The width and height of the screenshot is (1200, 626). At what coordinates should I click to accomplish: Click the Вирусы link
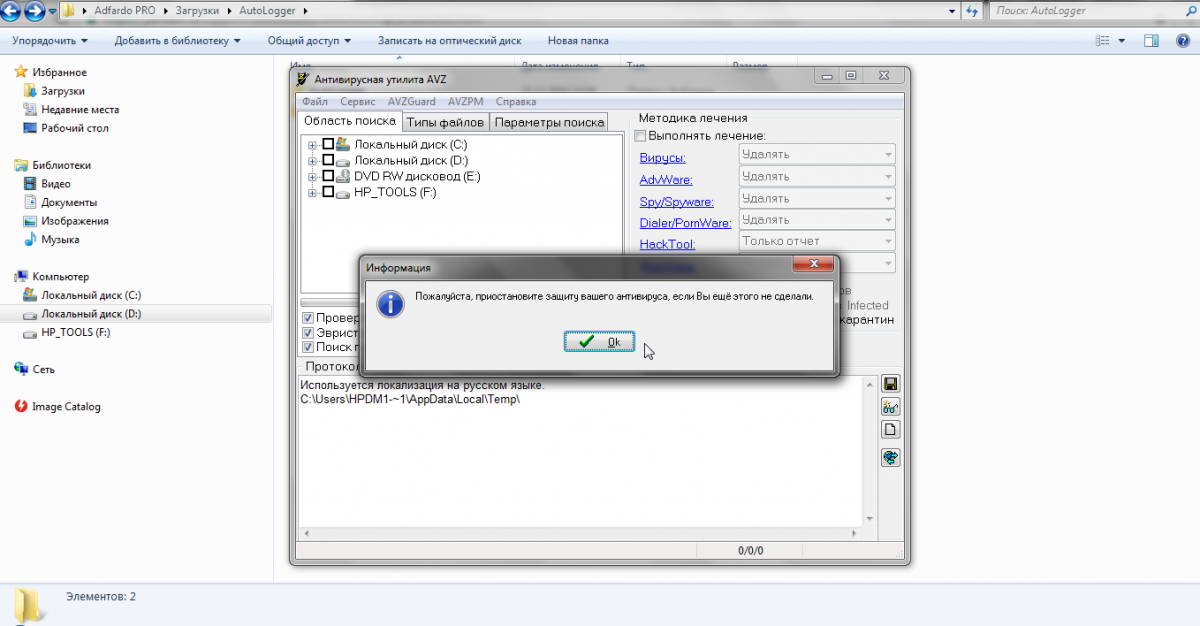pyautogui.click(x=663, y=158)
